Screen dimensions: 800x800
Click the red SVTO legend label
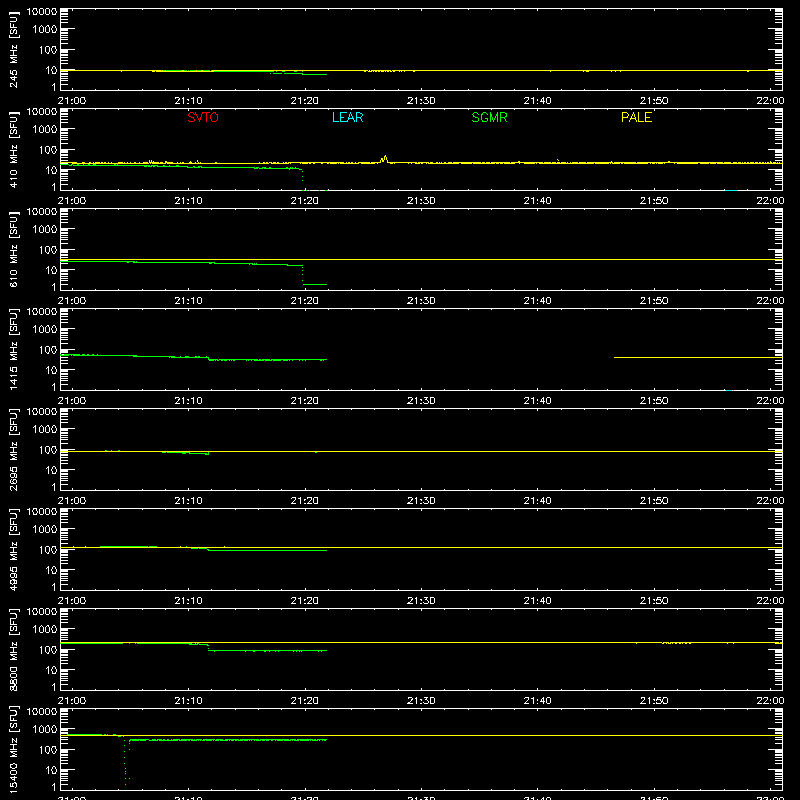tap(203, 117)
